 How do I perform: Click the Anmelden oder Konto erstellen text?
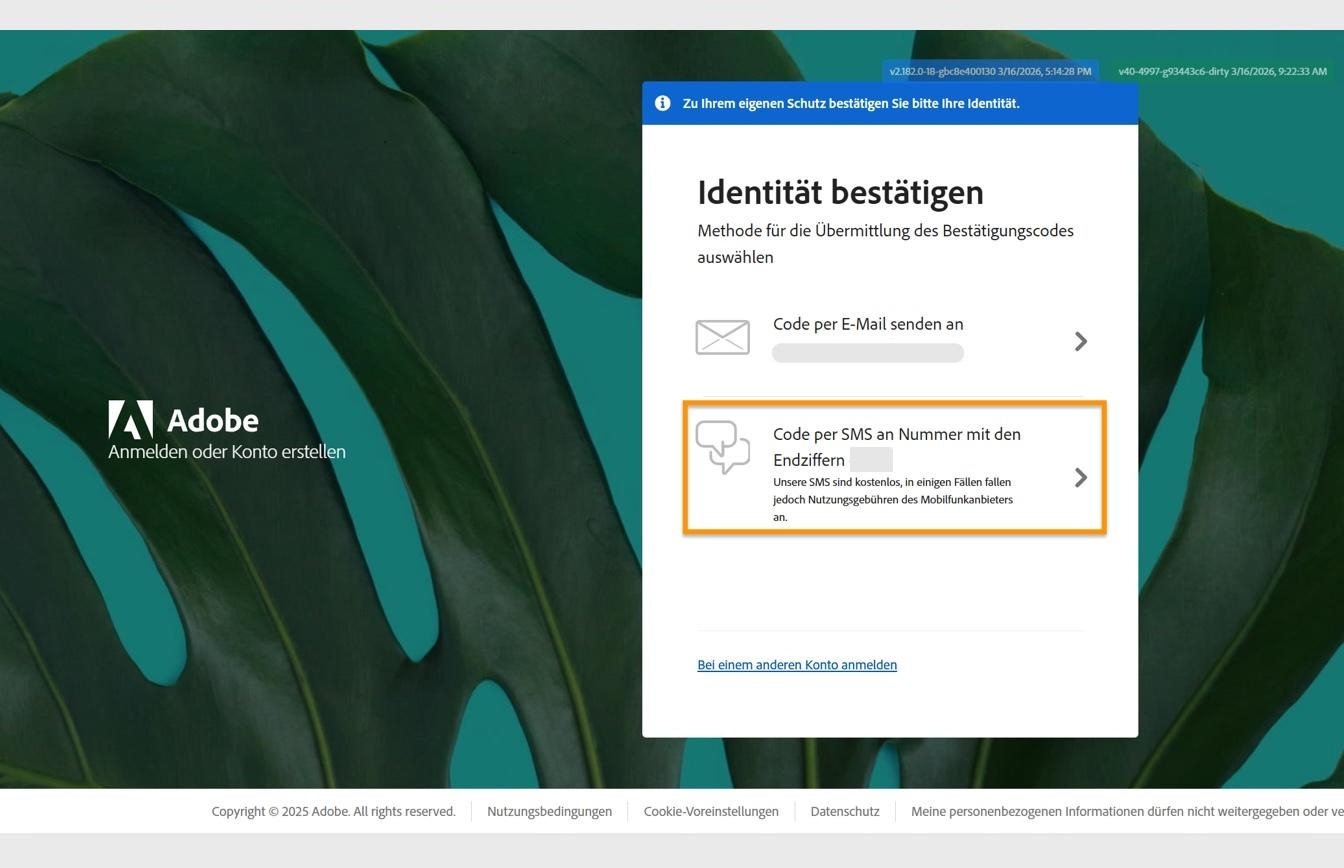coord(226,451)
